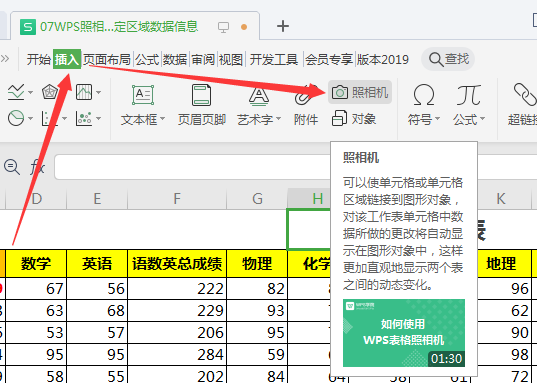Insert an attachment (附件)
The image size is (537, 383).
[x=305, y=104]
